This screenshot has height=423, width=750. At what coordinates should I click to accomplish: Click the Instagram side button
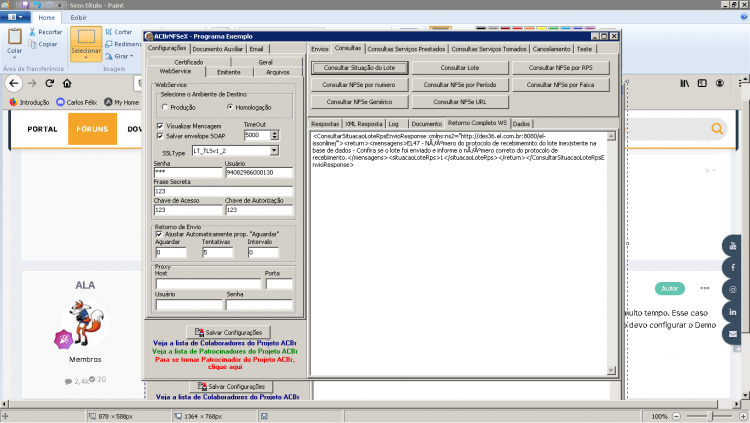732,289
